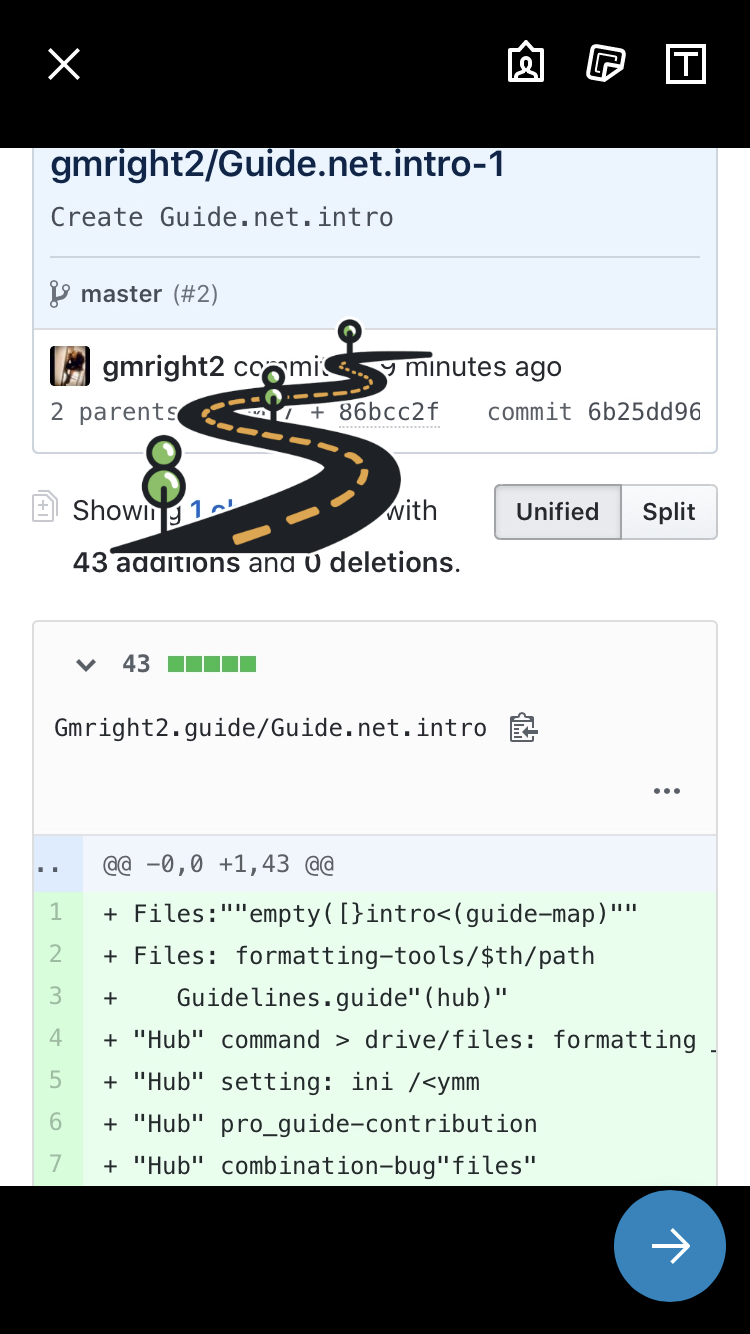Image resolution: width=750 pixels, height=1334 pixels.
Task: Copy the file path using the clipboard icon
Action: point(522,727)
